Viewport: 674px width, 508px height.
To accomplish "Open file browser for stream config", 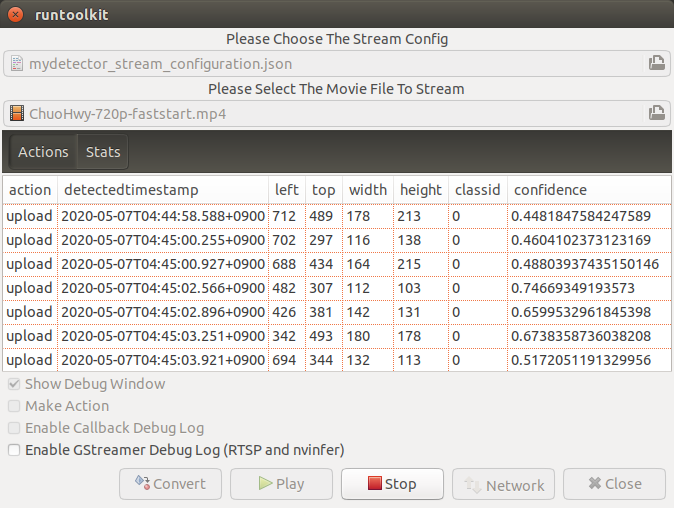I will (x=656, y=63).
